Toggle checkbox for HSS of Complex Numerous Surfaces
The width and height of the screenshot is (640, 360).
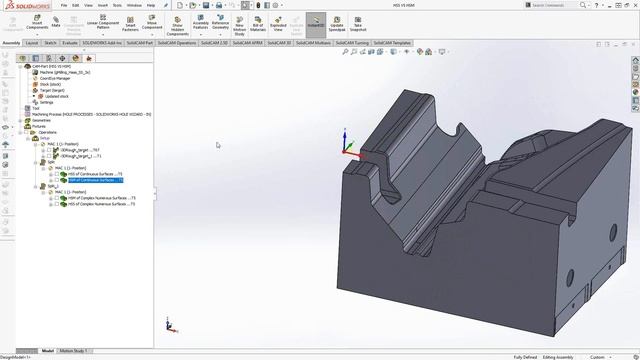(57, 204)
